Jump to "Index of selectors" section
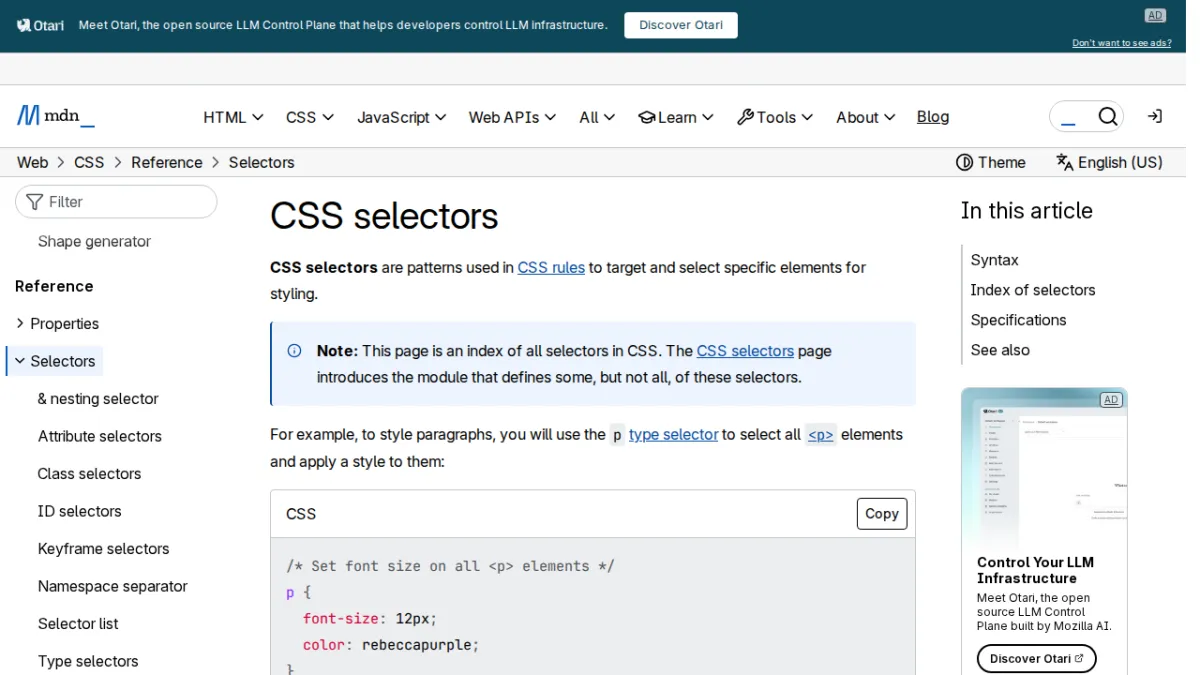The width and height of the screenshot is (1200, 675). tap(1033, 290)
